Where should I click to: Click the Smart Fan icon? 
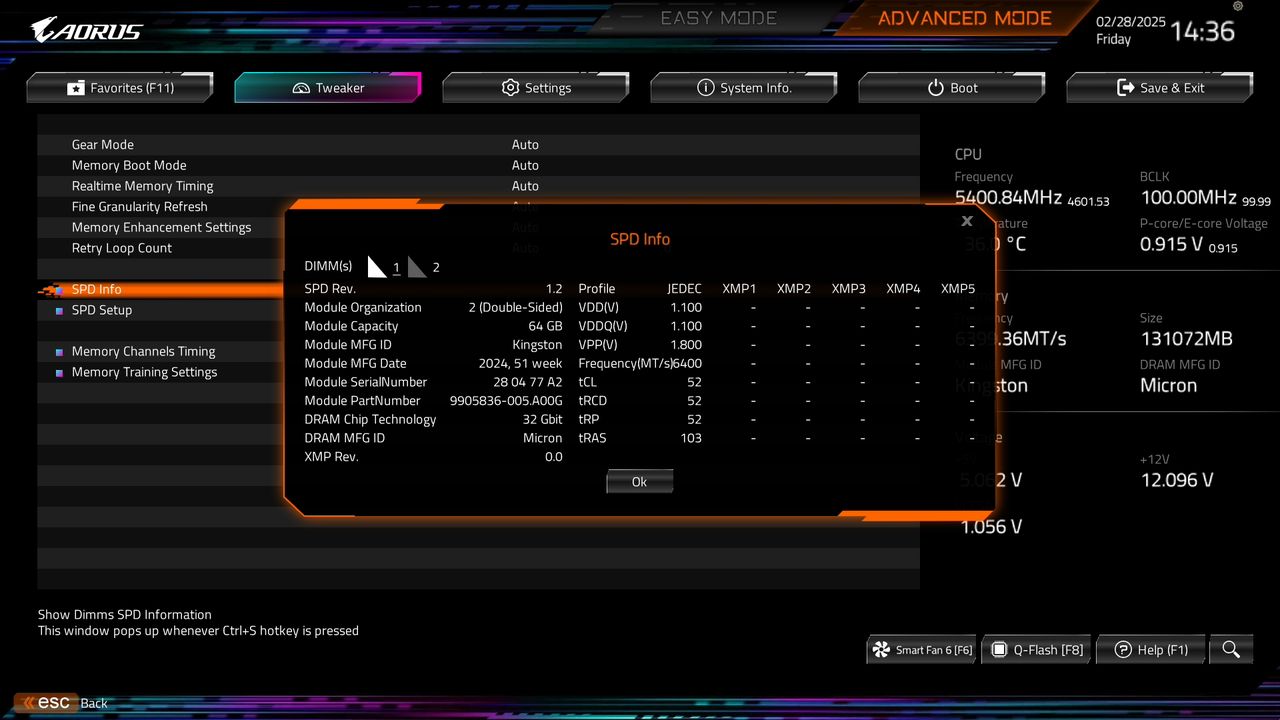tap(881, 650)
